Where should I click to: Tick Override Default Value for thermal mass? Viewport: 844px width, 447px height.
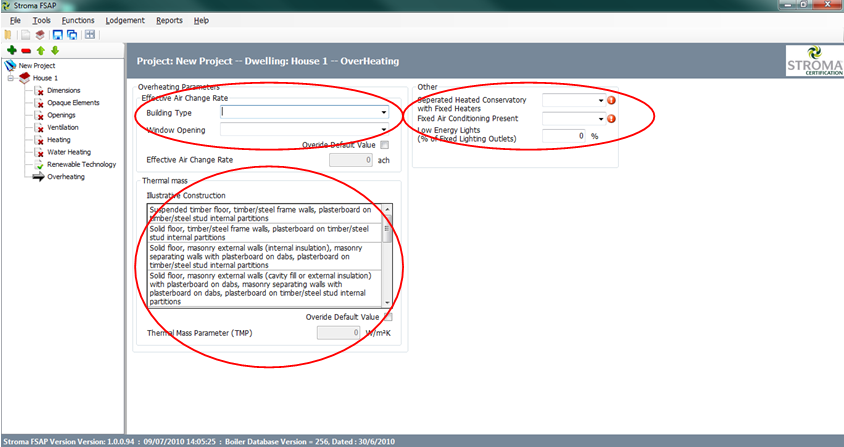(388, 317)
